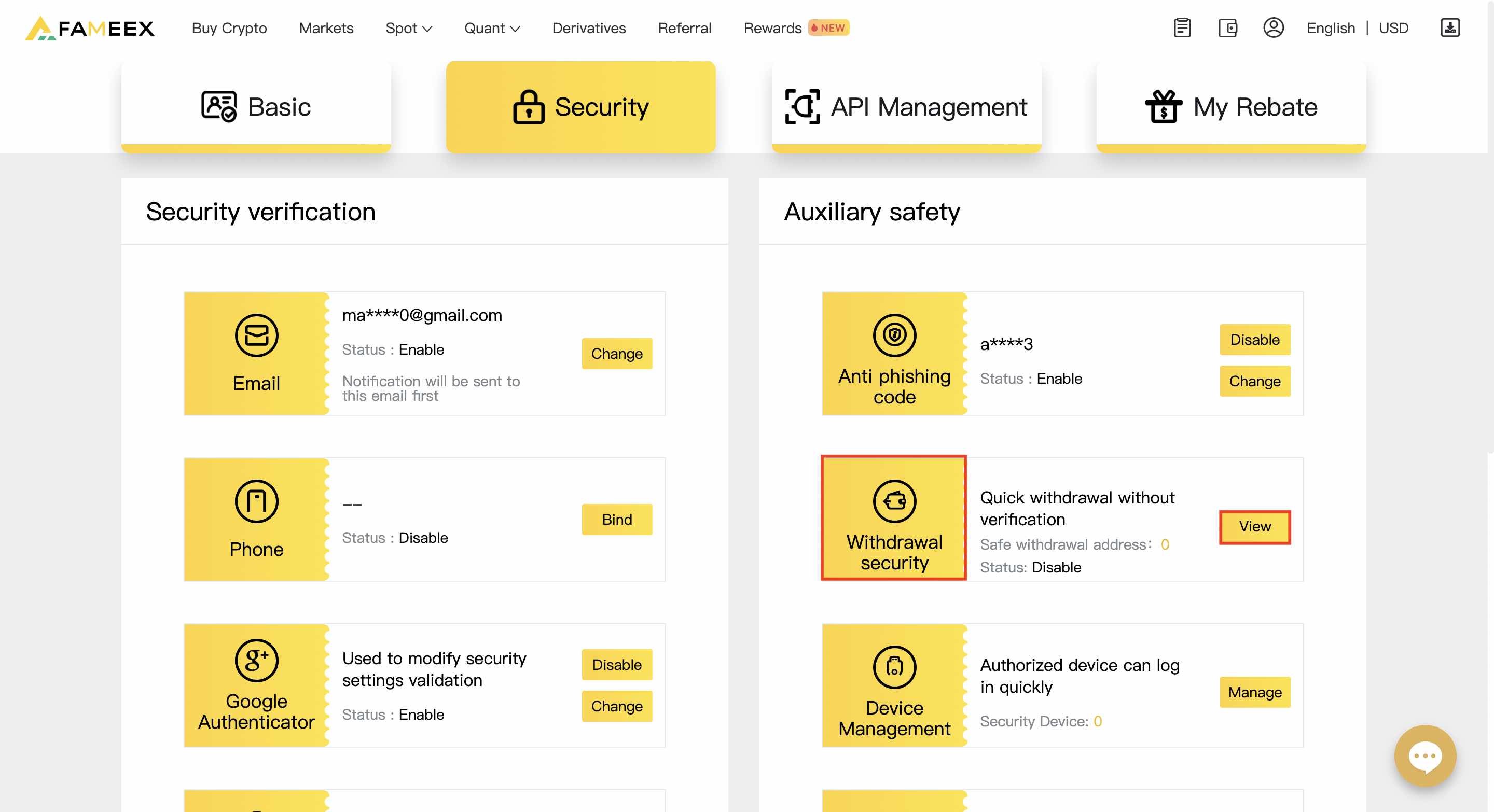Click 'Notification will be sent to this email first'
Screen dimensions: 1494x812
(431, 388)
